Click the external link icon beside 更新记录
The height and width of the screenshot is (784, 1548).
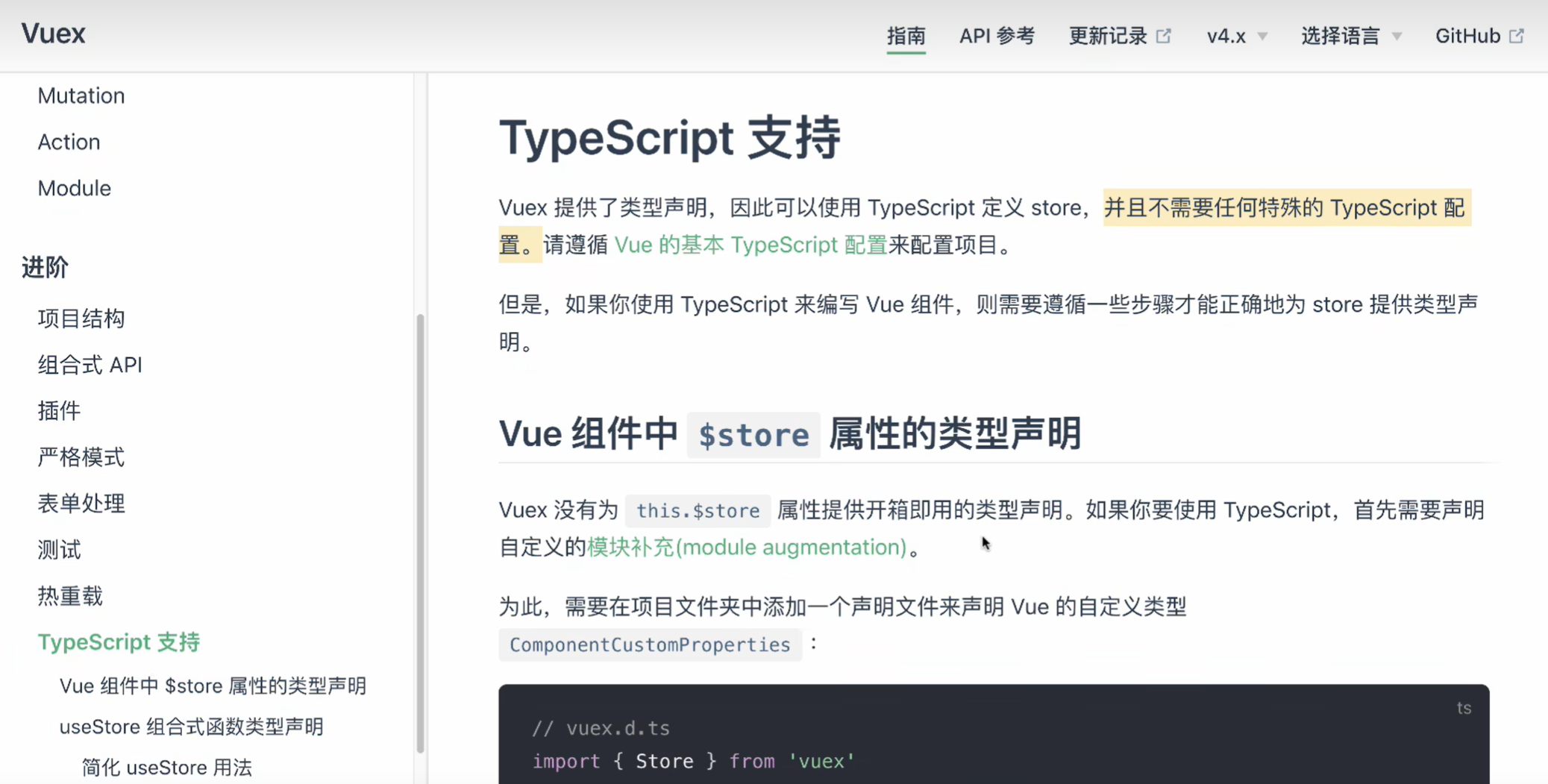1164,36
